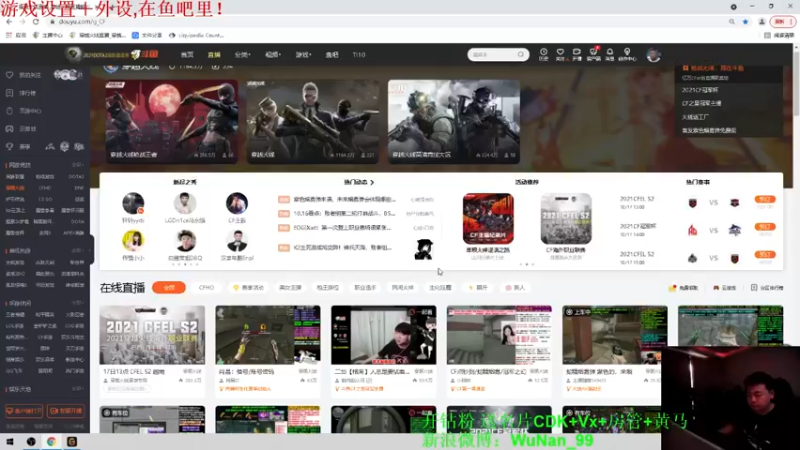Select the CFHD filter pill
The image size is (800, 450).
point(206,288)
